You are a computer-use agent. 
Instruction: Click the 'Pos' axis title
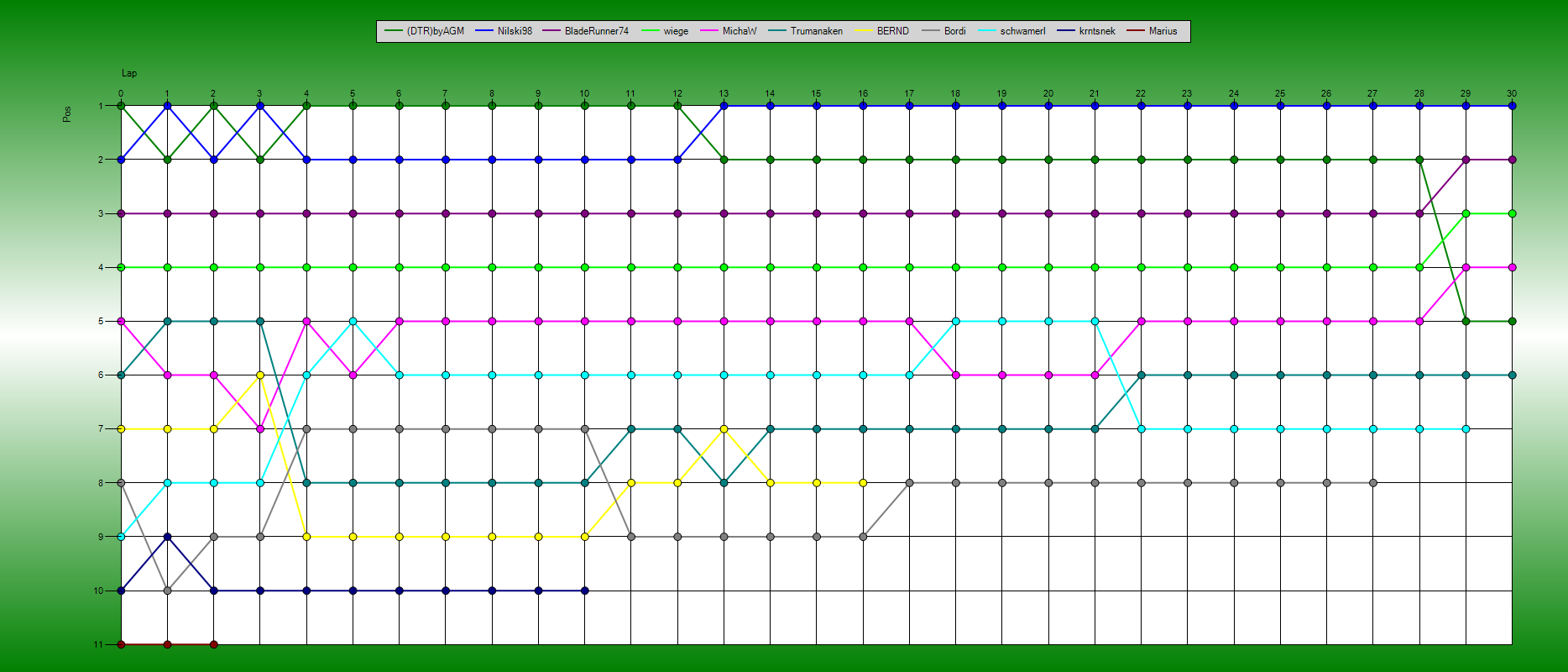coord(66,114)
